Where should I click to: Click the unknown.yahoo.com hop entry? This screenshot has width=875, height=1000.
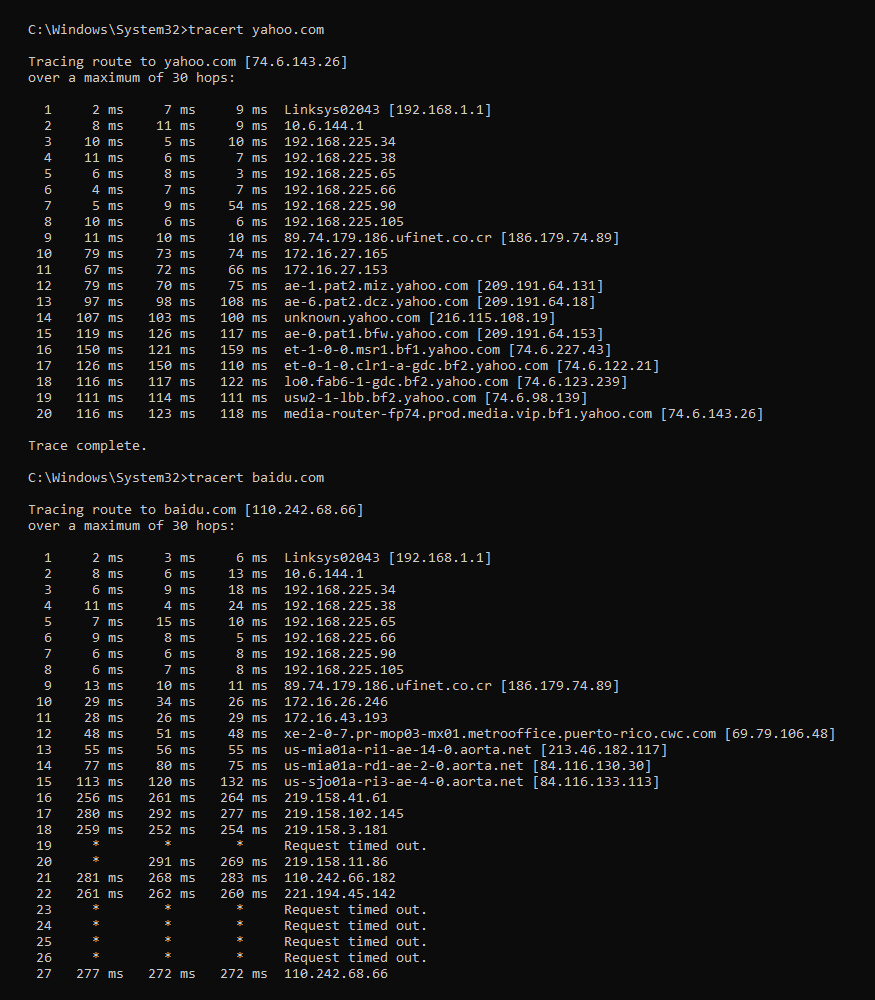click(x=352, y=318)
